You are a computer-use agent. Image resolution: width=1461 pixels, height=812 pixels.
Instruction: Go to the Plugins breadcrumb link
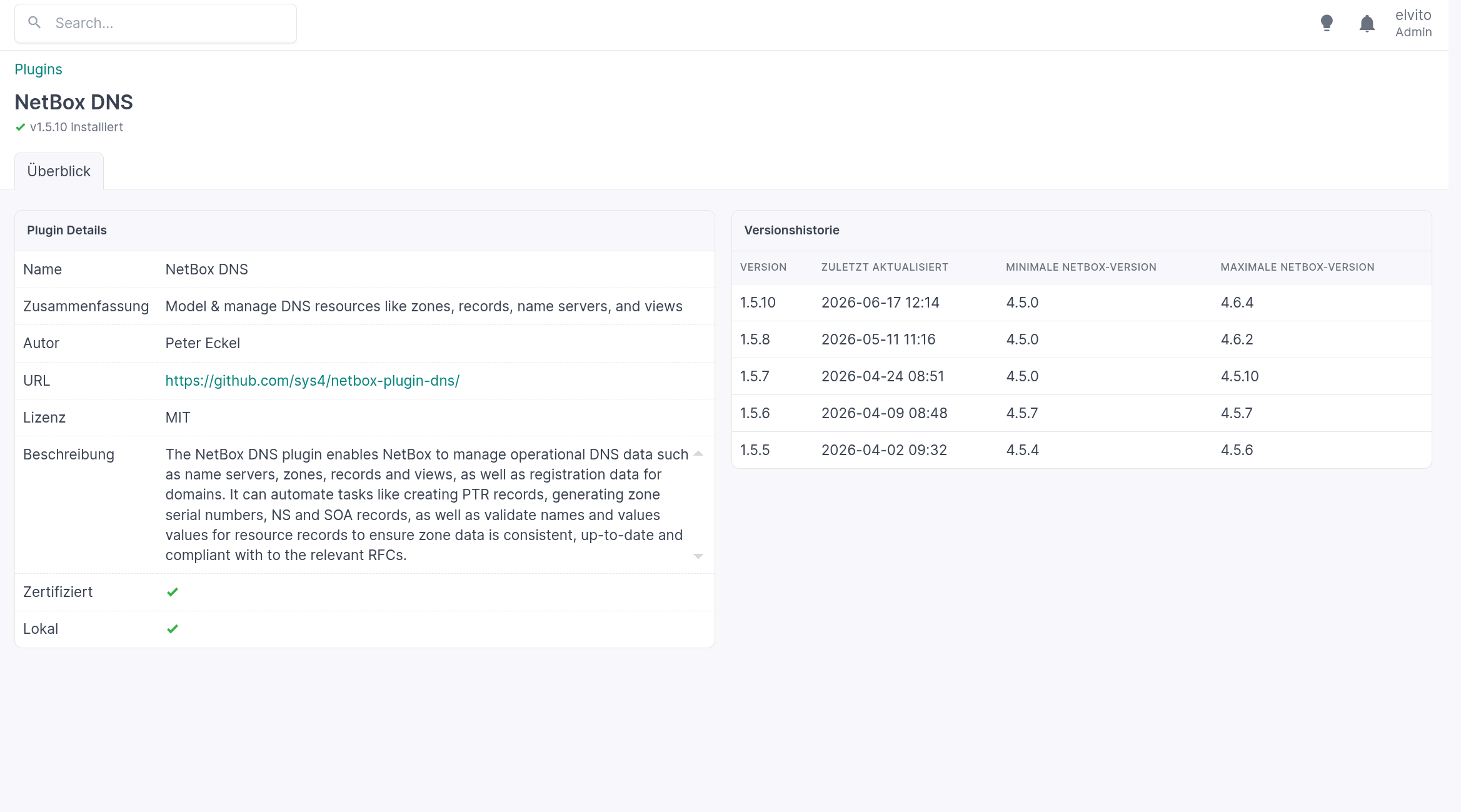pos(38,69)
